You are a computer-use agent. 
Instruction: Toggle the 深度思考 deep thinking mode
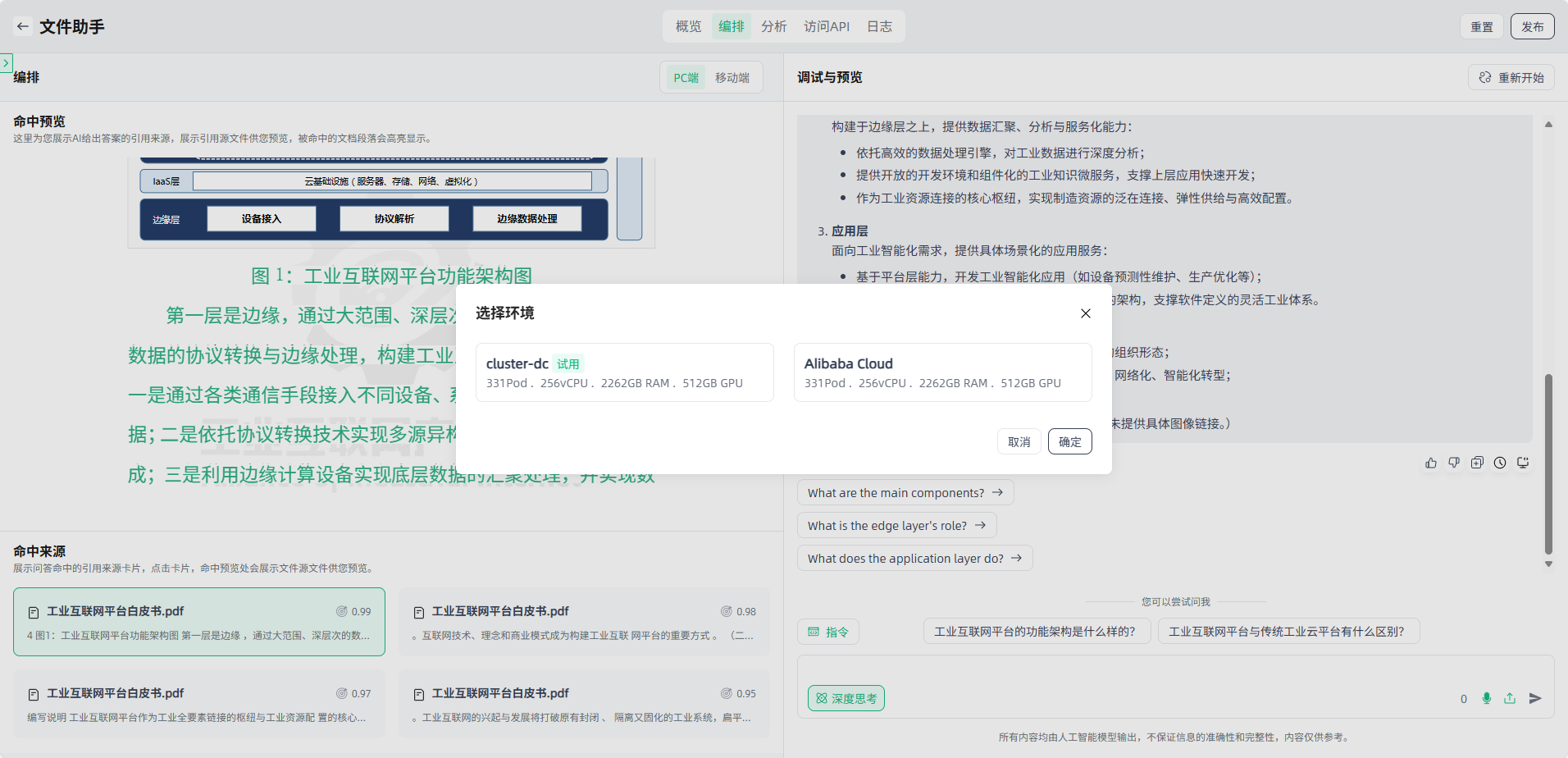pyautogui.click(x=846, y=698)
